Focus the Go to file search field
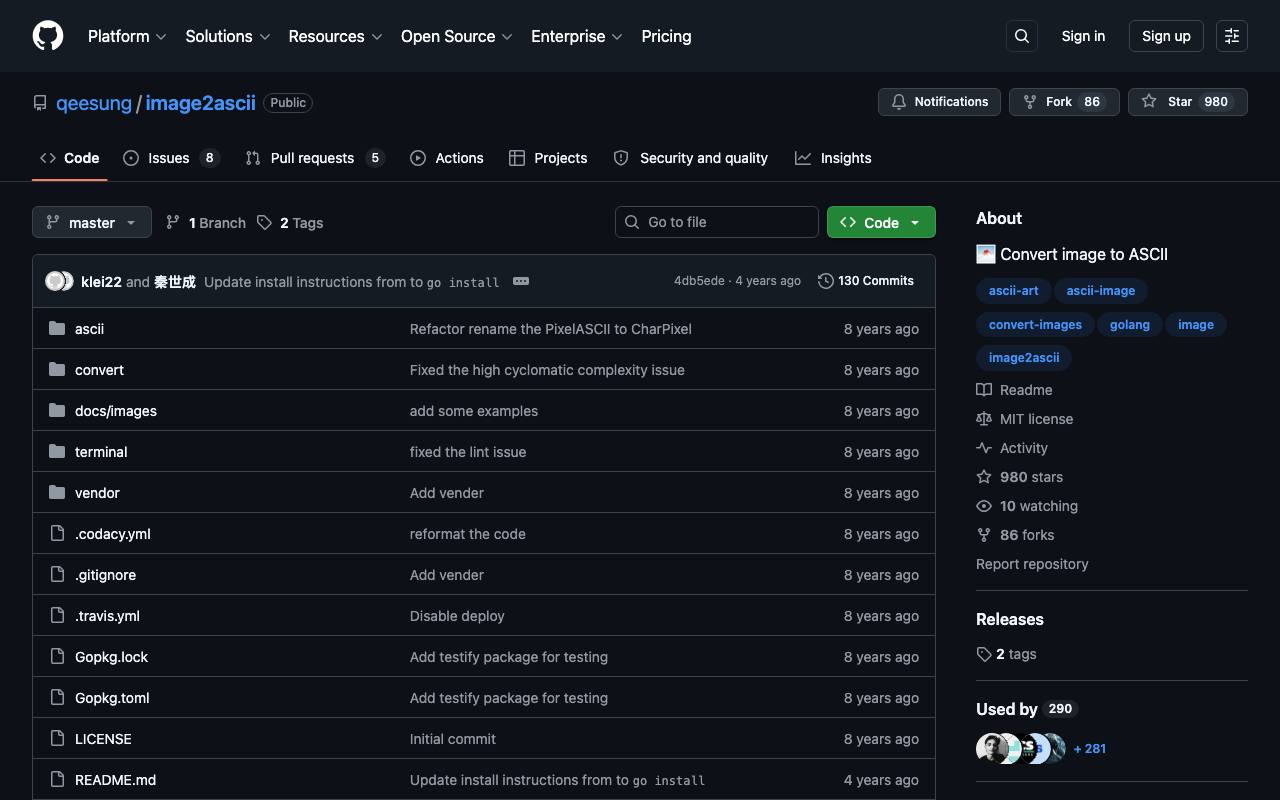 pyautogui.click(x=717, y=222)
